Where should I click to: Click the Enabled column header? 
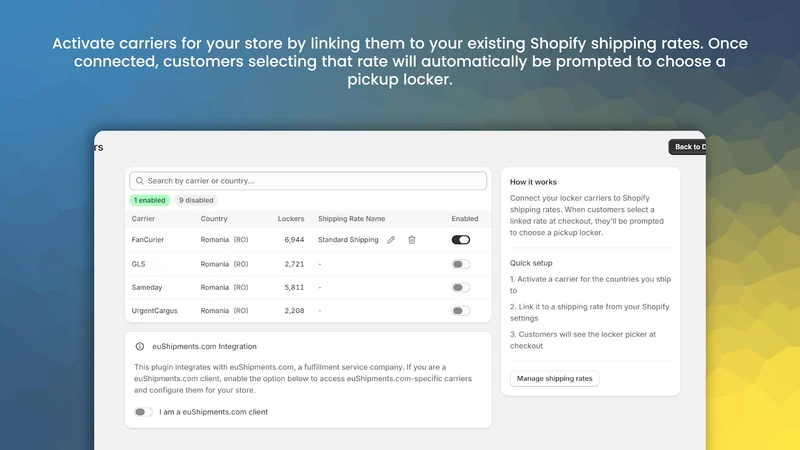tap(465, 218)
